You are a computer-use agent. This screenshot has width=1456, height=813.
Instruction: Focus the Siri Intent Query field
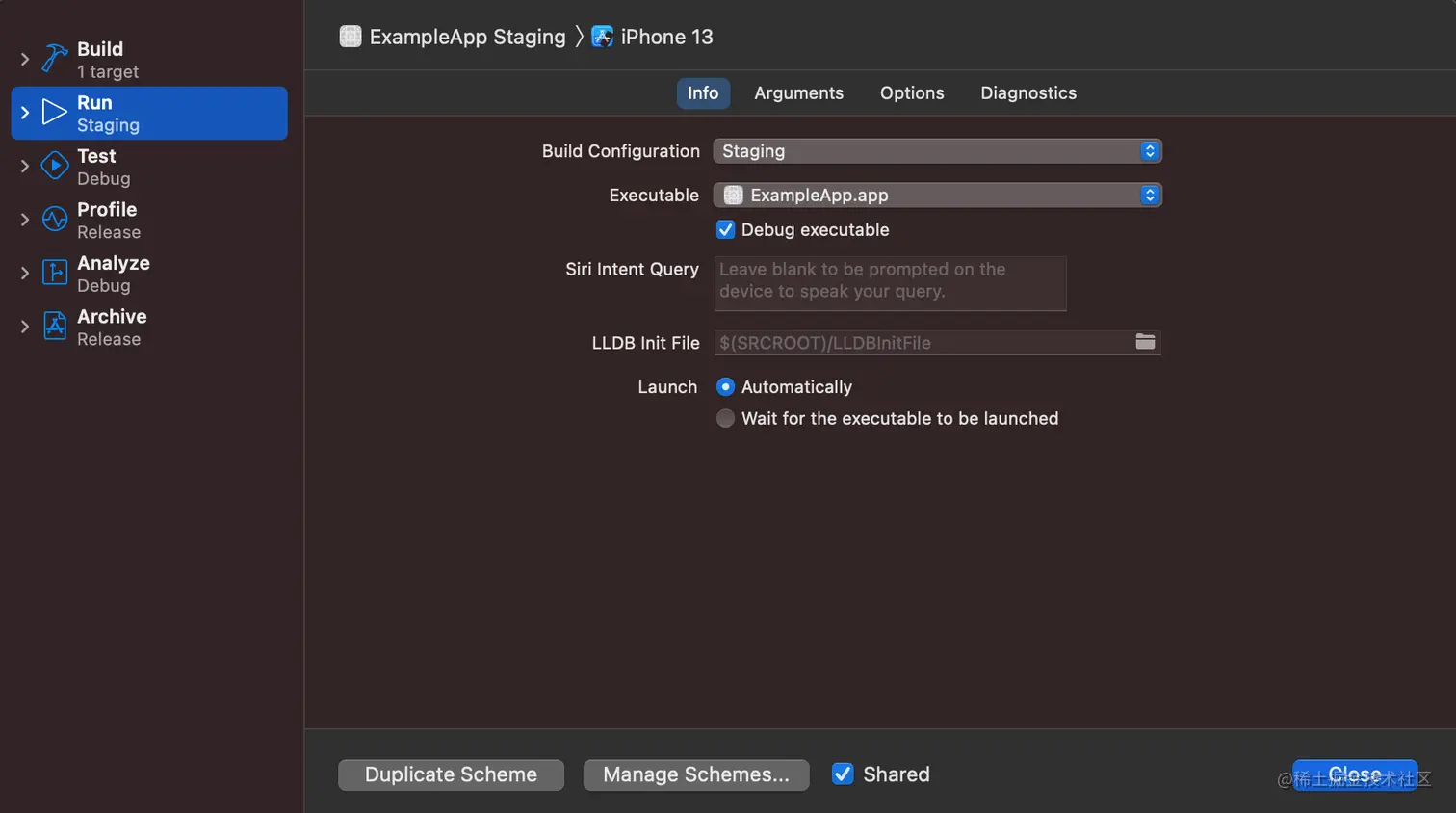890,283
